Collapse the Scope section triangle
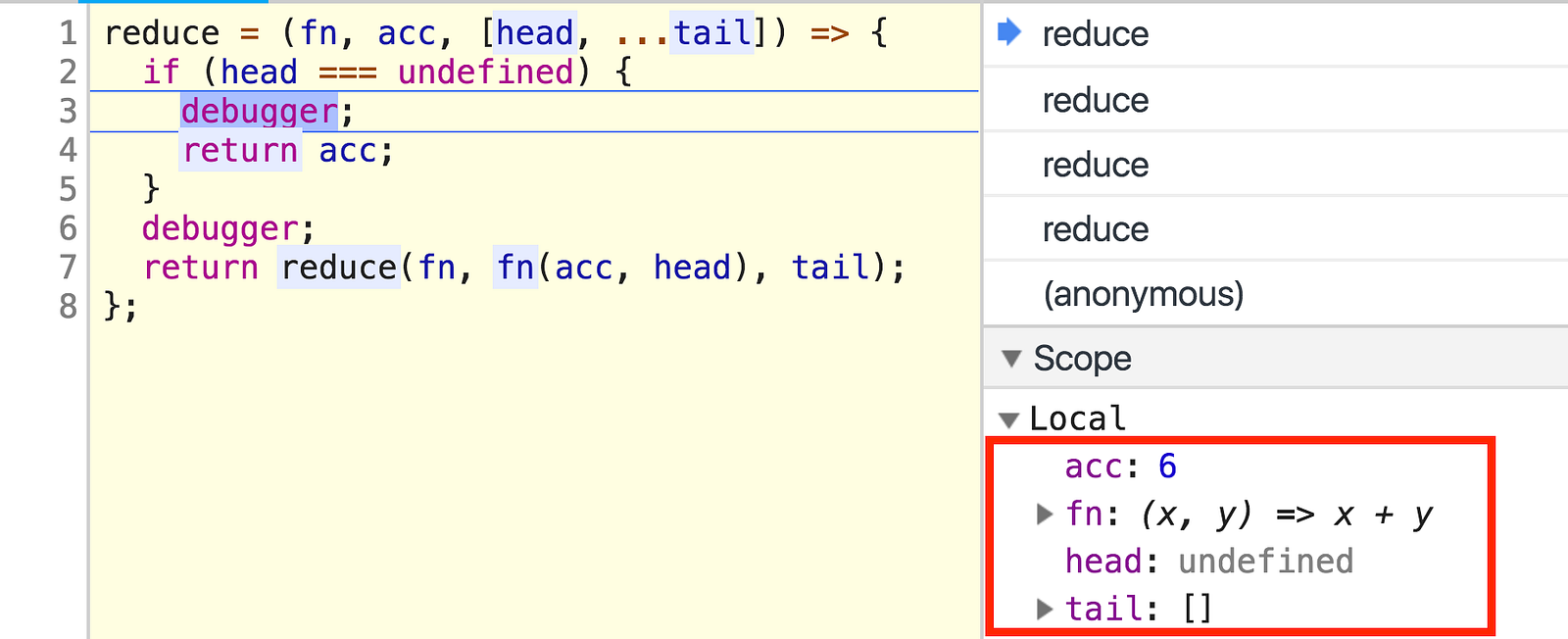This screenshot has width=1568, height=639. [1011, 359]
